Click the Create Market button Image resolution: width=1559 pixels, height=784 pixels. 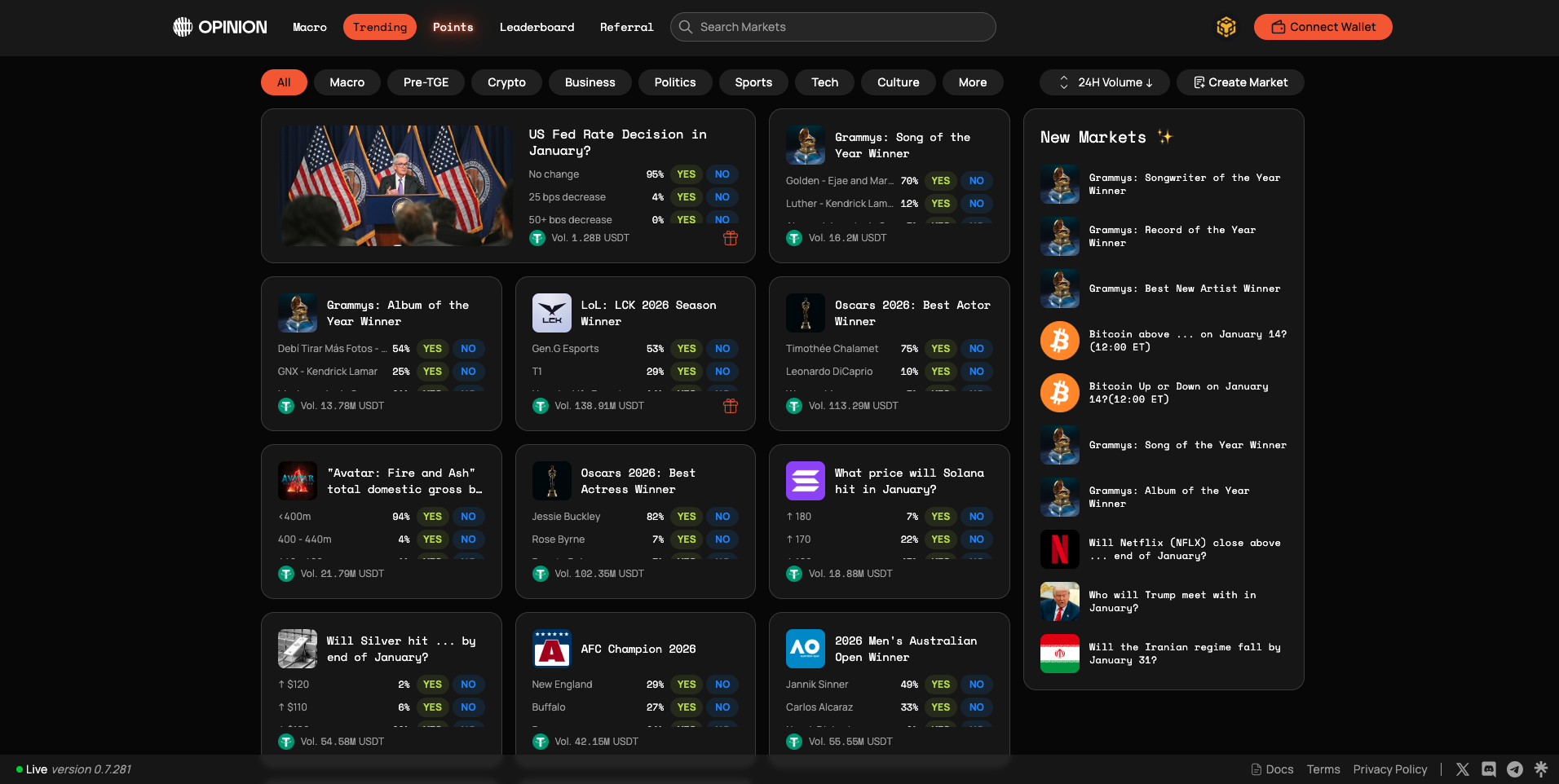click(1240, 82)
